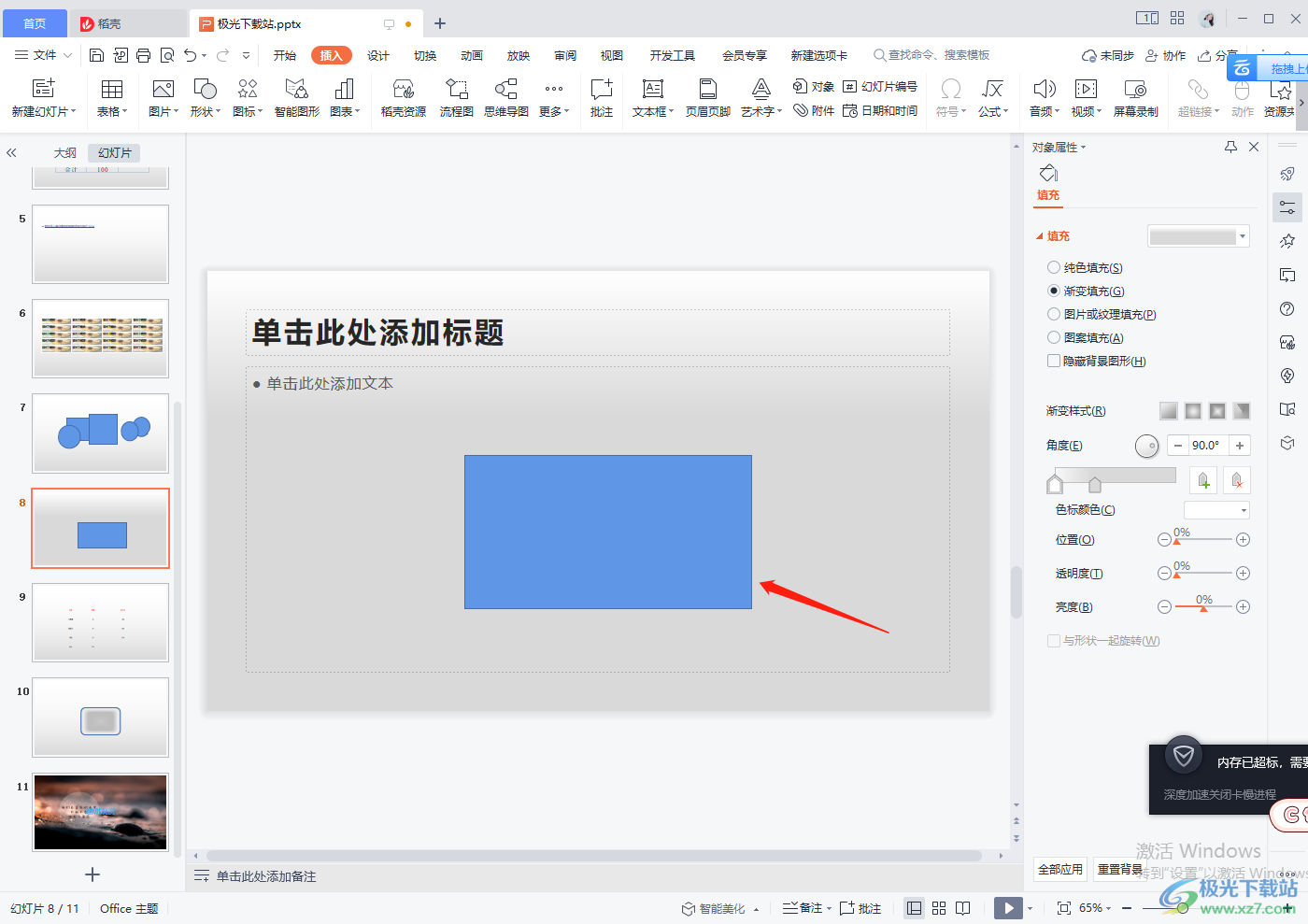
Task: Open the 切换 ribbon tab
Action: click(425, 55)
